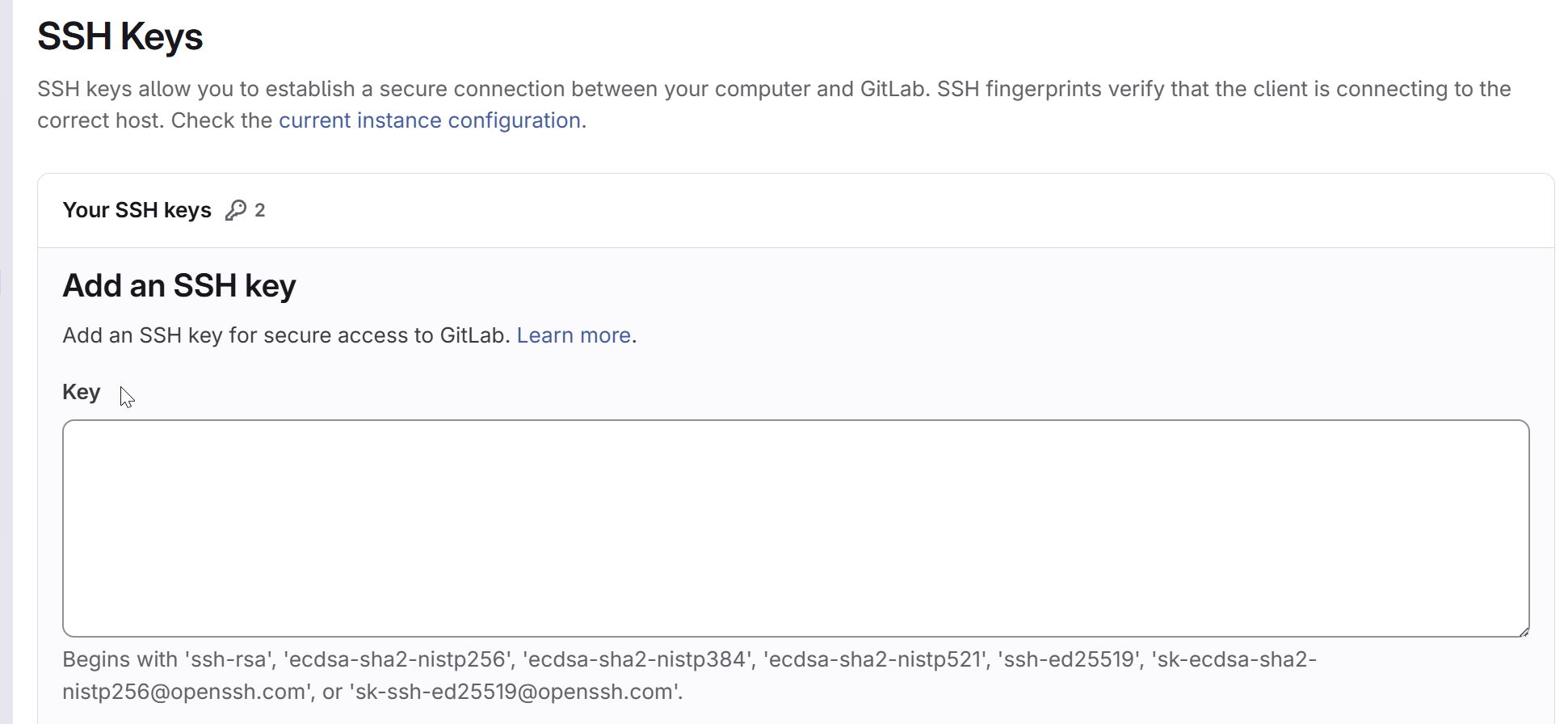Viewport: 1568px width, 724px height.
Task: Click the key glyph in the keys counter
Action: (236, 210)
